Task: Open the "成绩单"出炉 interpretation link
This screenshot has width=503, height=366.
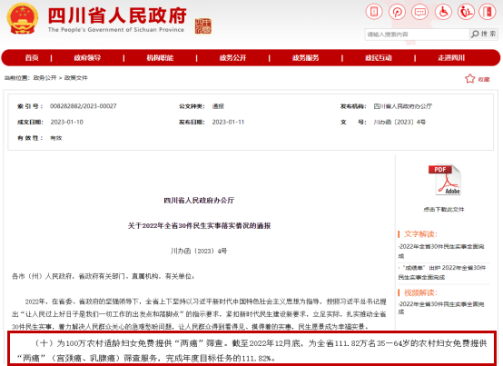Action: click(442, 272)
